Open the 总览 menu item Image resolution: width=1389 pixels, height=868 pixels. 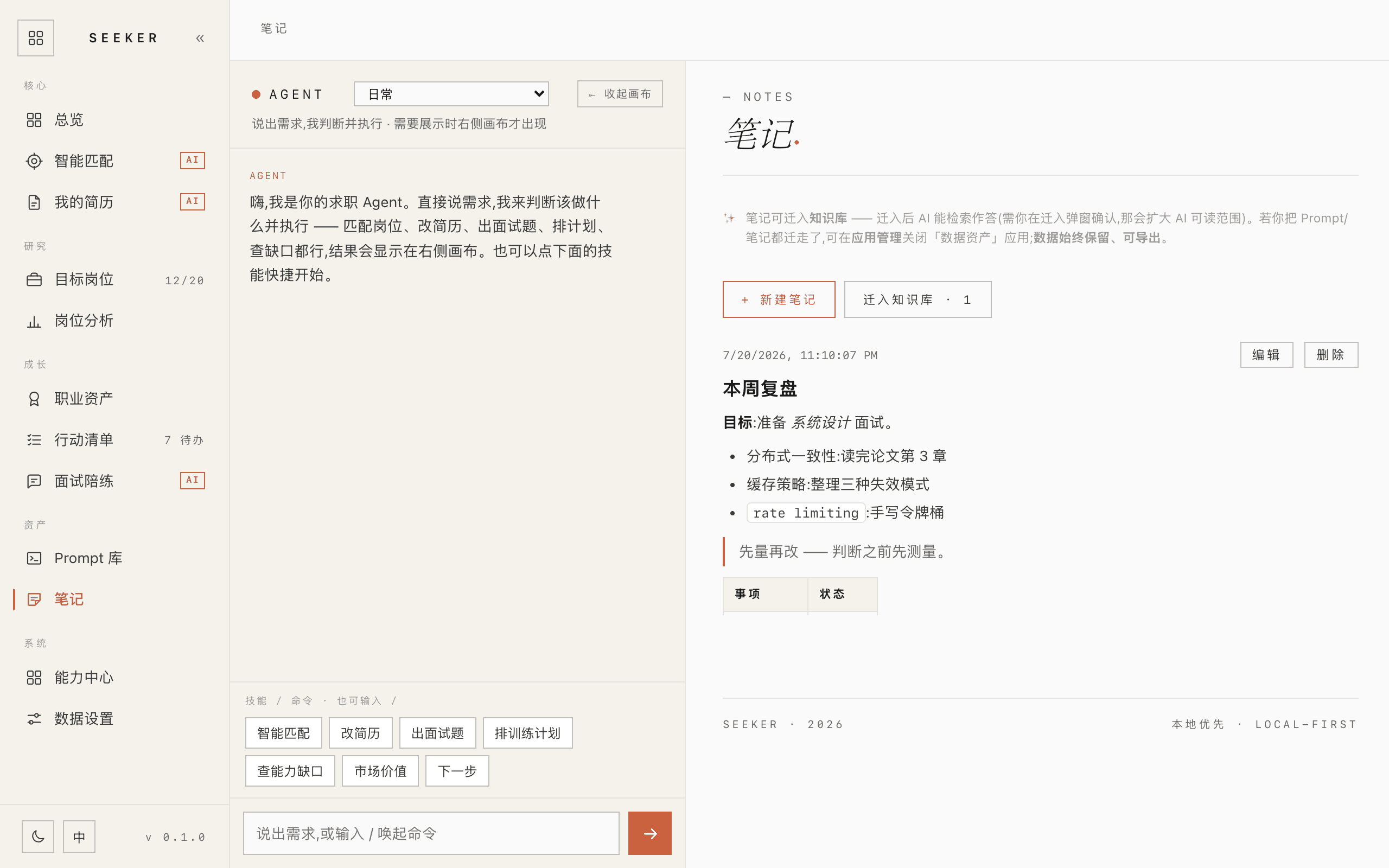click(x=115, y=119)
